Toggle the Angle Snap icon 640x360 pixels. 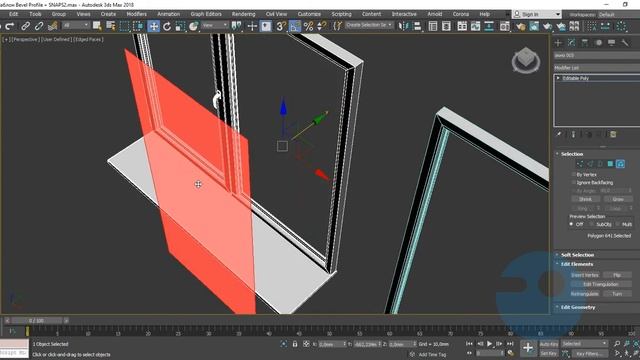[x=295, y=26]
